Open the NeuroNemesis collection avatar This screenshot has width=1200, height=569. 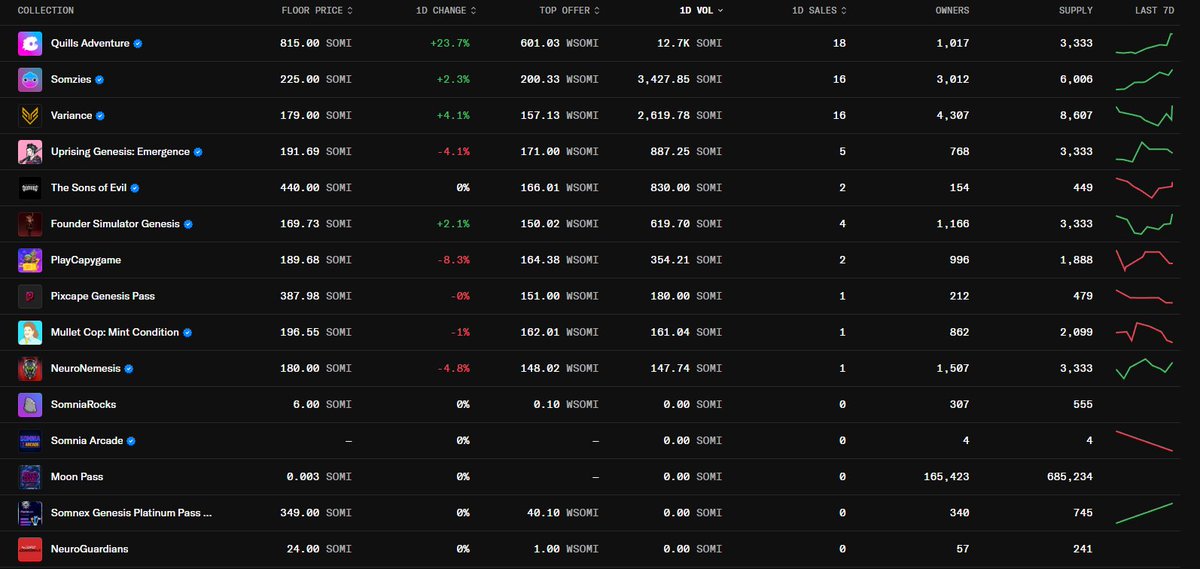30,368
